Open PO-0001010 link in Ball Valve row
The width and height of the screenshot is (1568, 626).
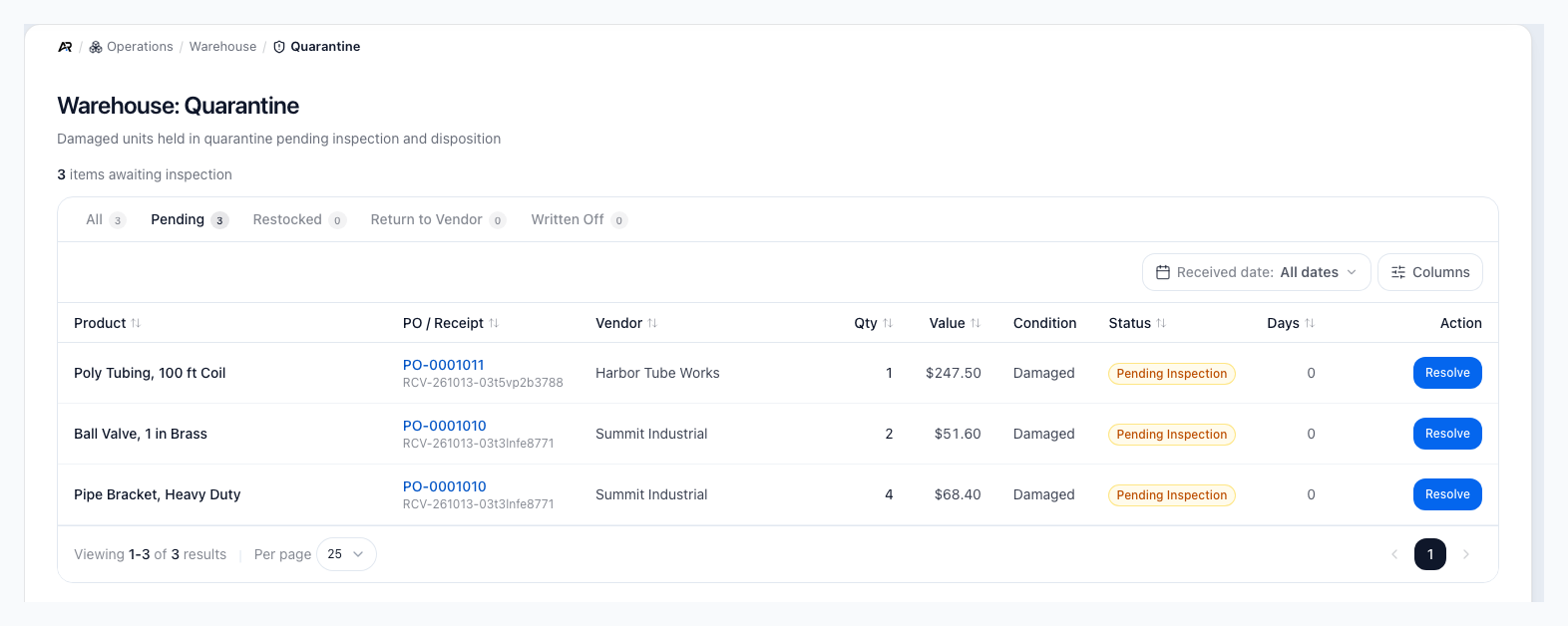(x=444, y=426)
